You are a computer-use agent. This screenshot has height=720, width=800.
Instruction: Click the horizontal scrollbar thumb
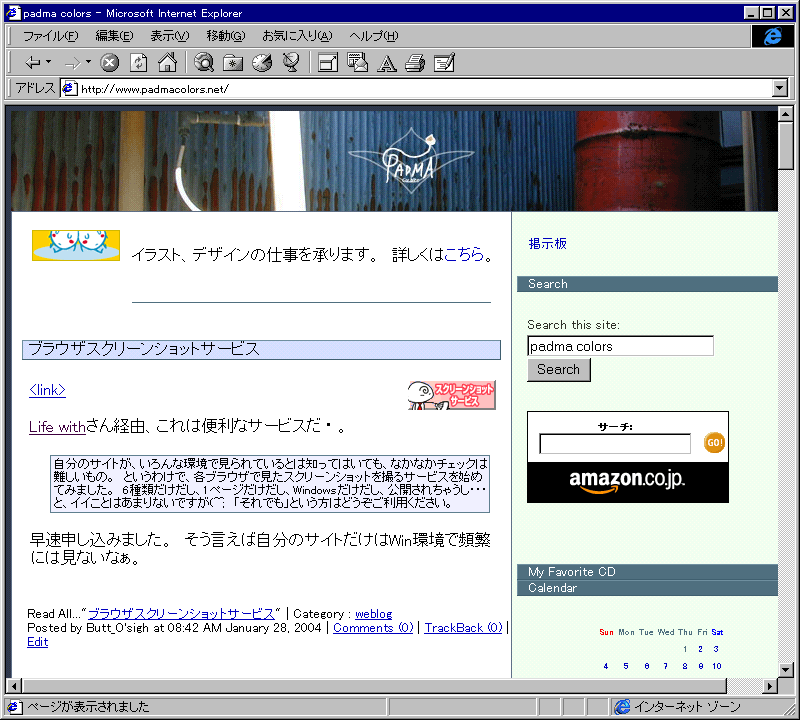(x=374, y=686)
